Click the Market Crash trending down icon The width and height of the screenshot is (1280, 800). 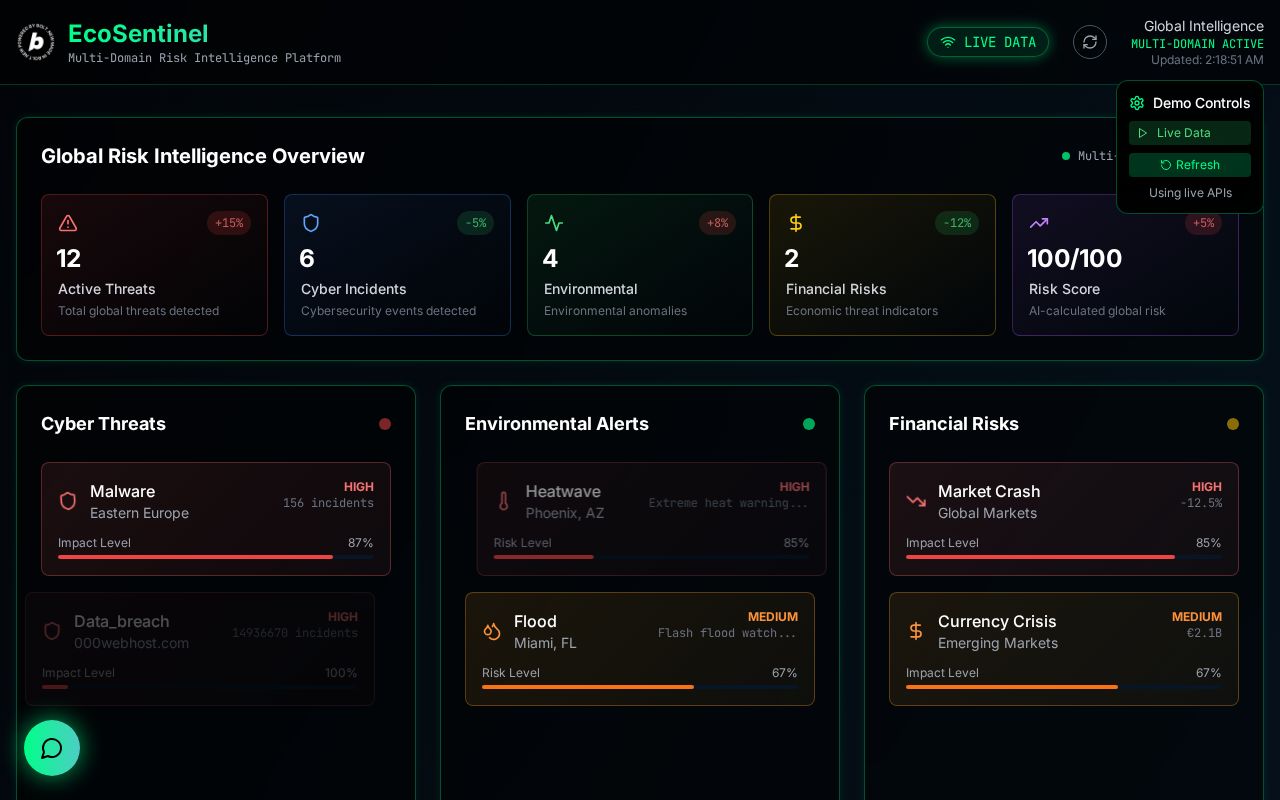point(916,501)
